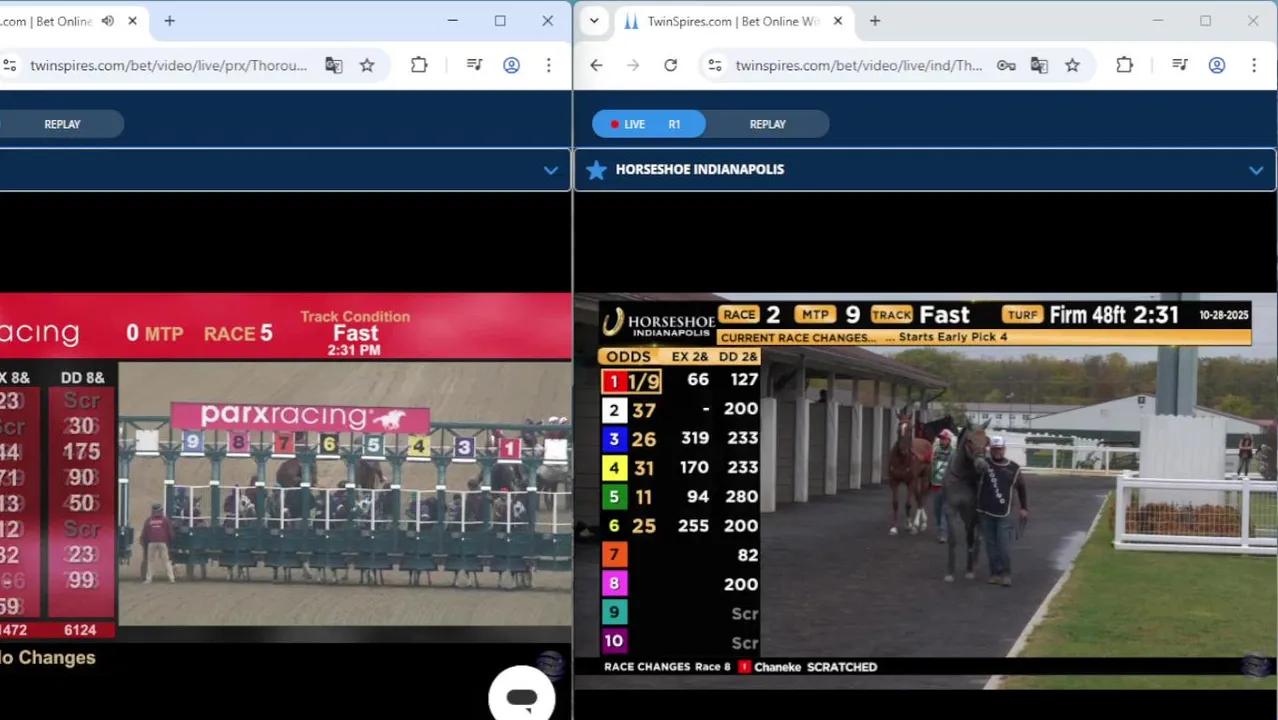Minimize the left browser window

[x=452, y=21]
